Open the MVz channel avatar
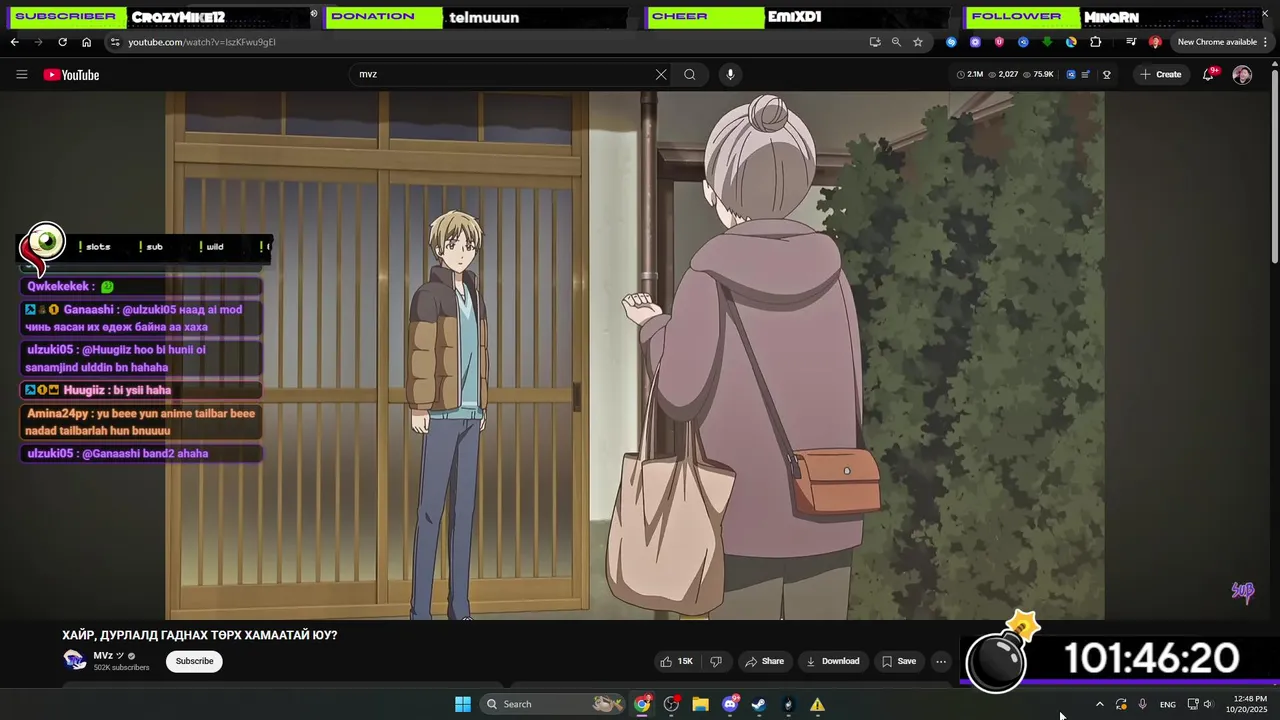Image resolution: width=1280 pixels, height=720 pixels. pyautogui.click(x=75, y=661)
